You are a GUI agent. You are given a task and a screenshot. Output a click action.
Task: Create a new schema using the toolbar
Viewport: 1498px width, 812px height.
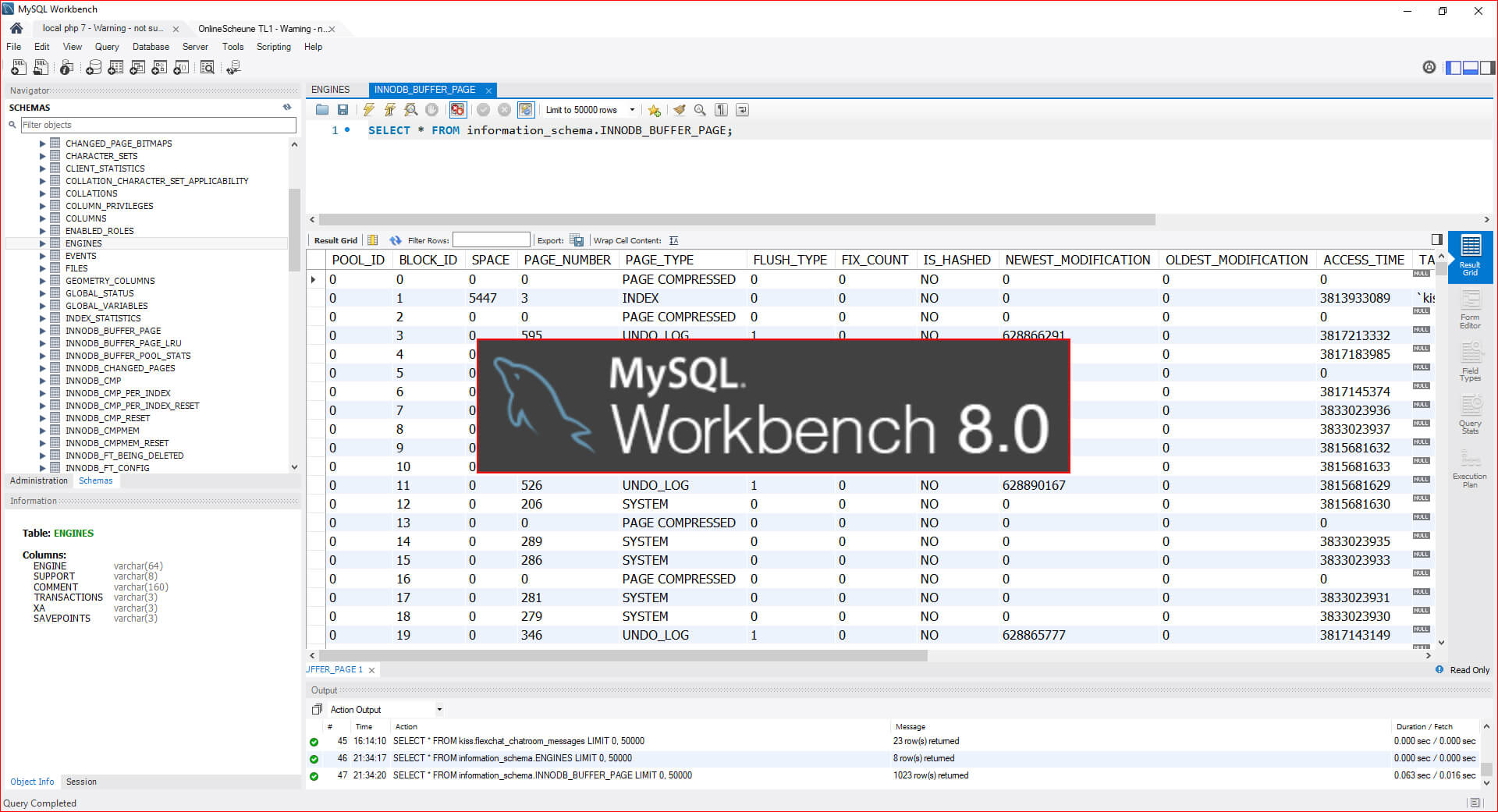[x=94, y=68]
